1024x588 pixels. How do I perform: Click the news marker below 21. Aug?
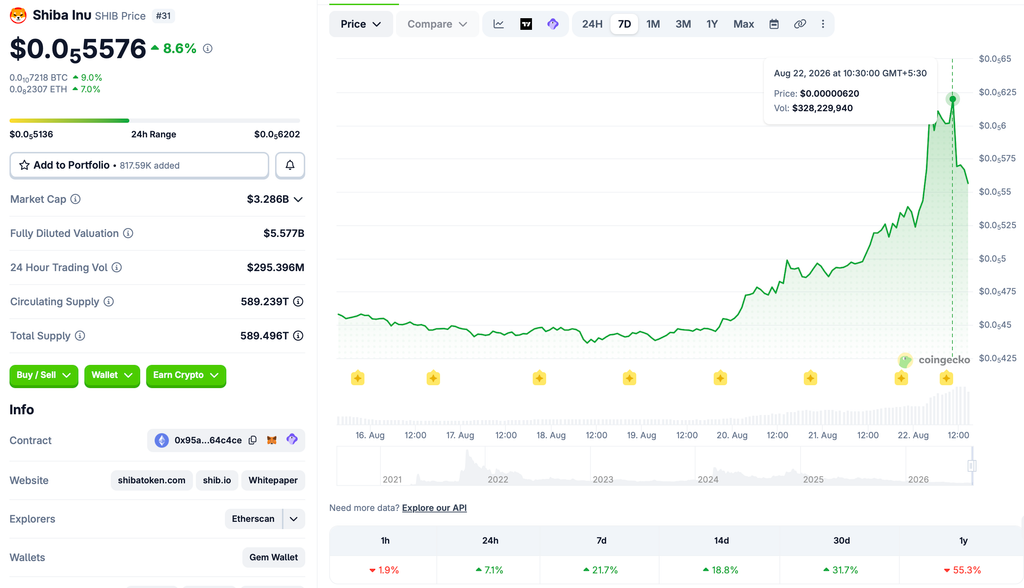coord(810,378)
